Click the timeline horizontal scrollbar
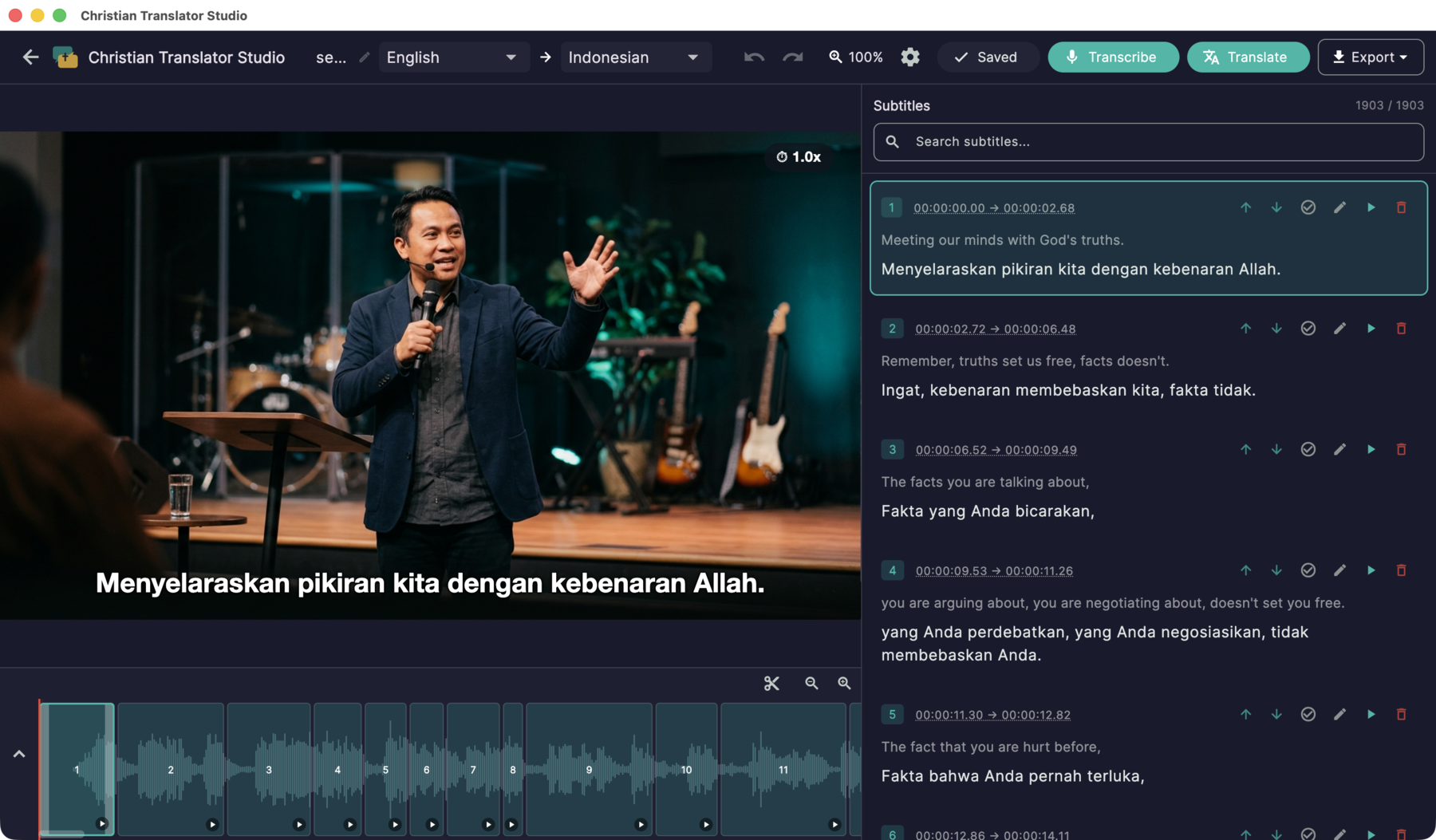The height and width of the screenshot is (840, 1436). (x=62, y=834)
